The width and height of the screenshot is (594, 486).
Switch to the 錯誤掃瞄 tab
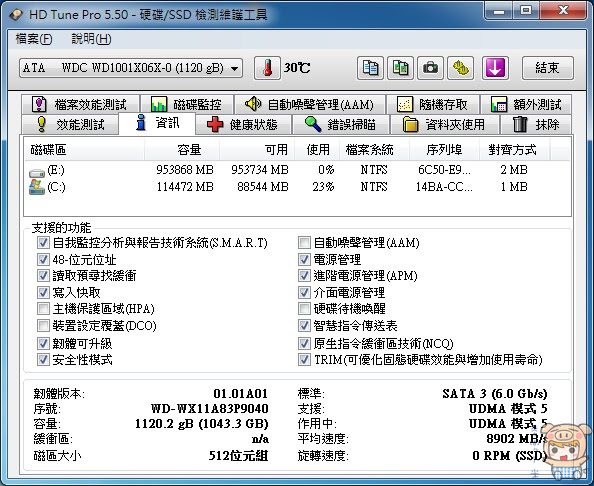point(341,124)
